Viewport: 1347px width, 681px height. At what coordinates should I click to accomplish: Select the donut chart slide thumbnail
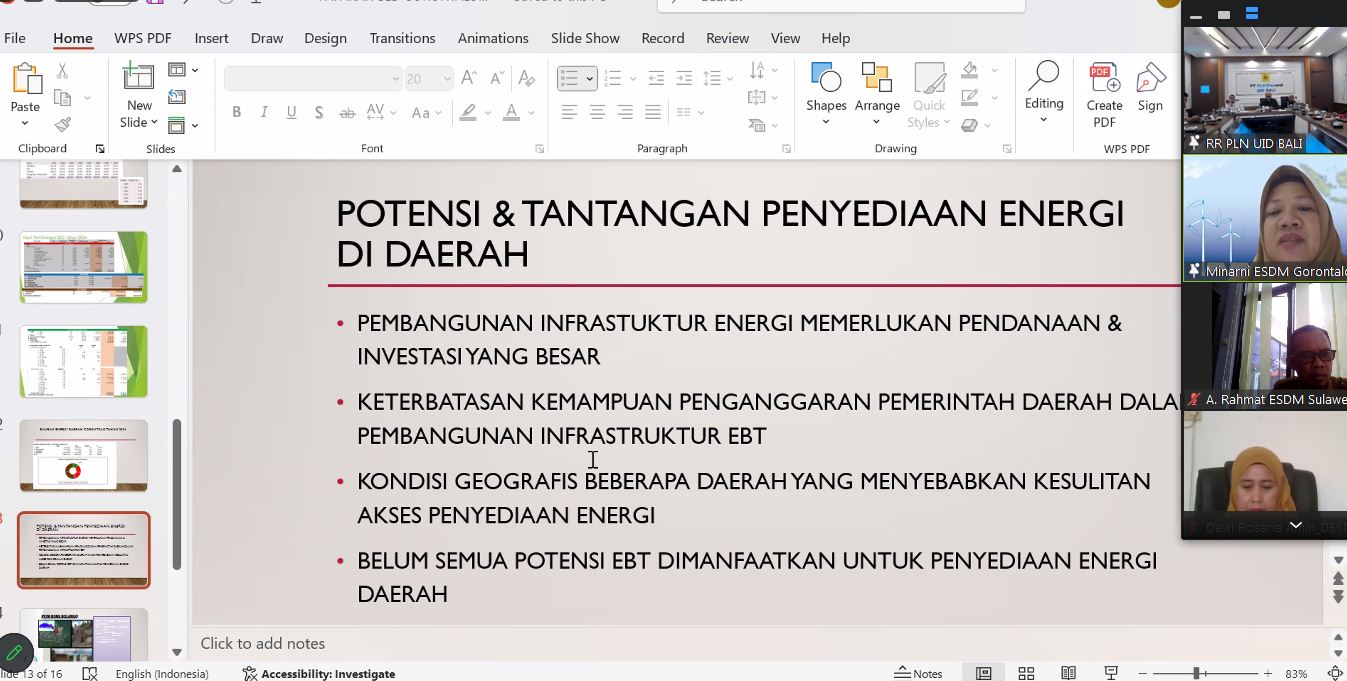[x=83, y=456]
